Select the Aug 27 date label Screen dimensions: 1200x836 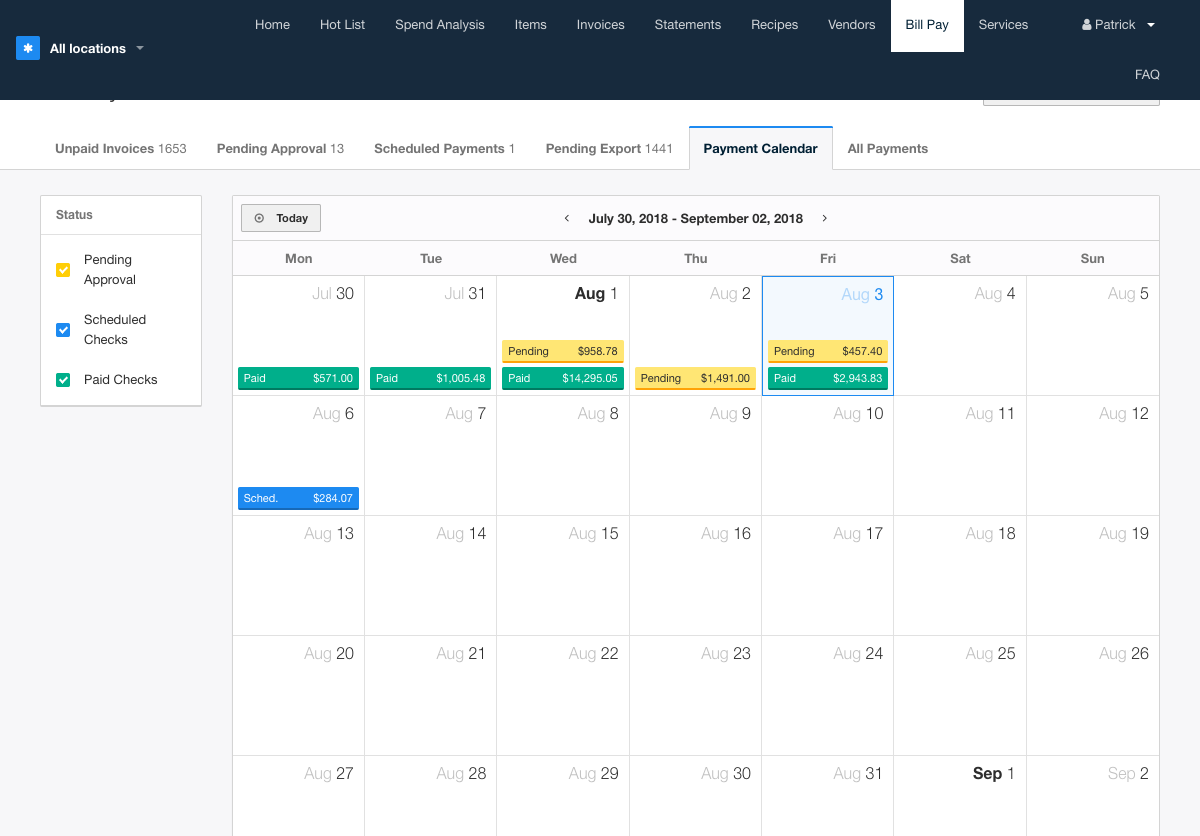pyautogui.click(x=329, y=774)
